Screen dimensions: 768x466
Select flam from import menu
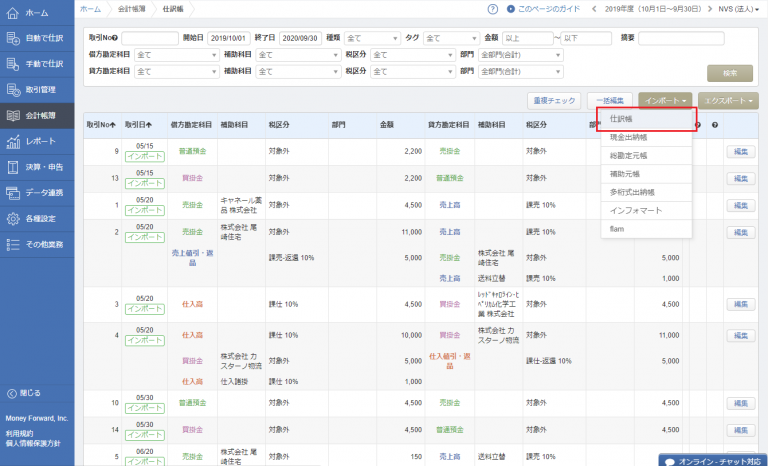pyautogui.click(x=647, y=229)
